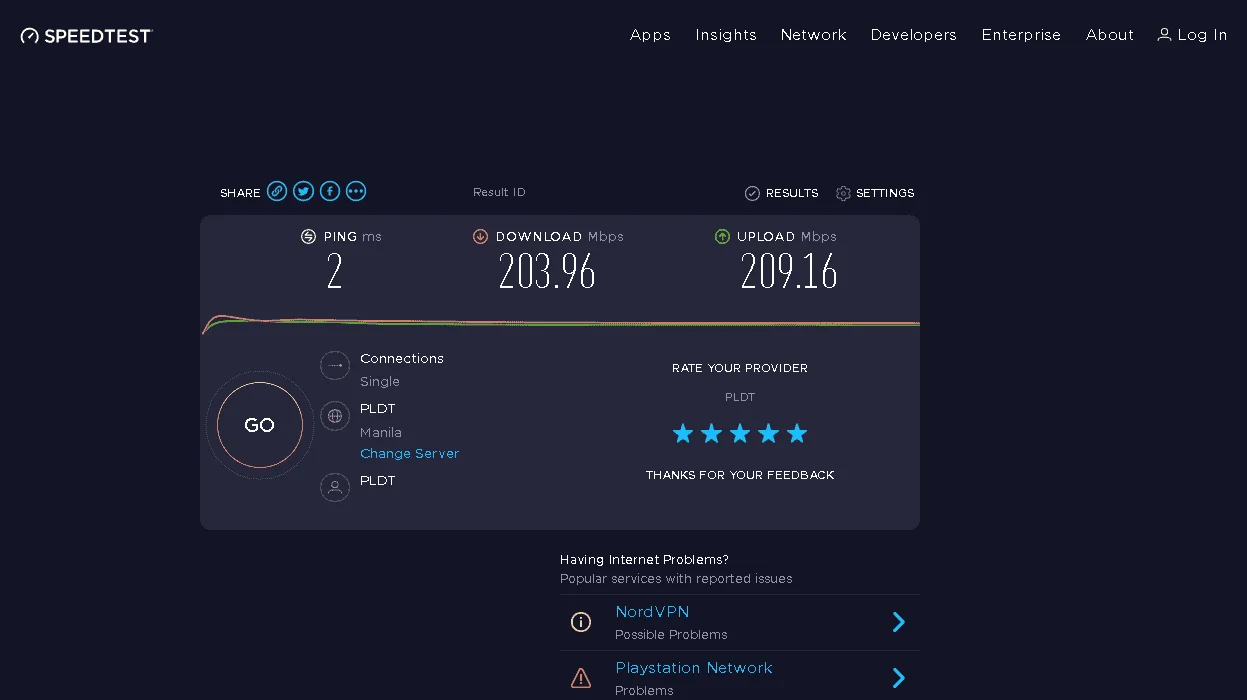Screen dimensions: 1247x700
Task: Share result on Facebook icon
Action: click(x=330, y=191)
